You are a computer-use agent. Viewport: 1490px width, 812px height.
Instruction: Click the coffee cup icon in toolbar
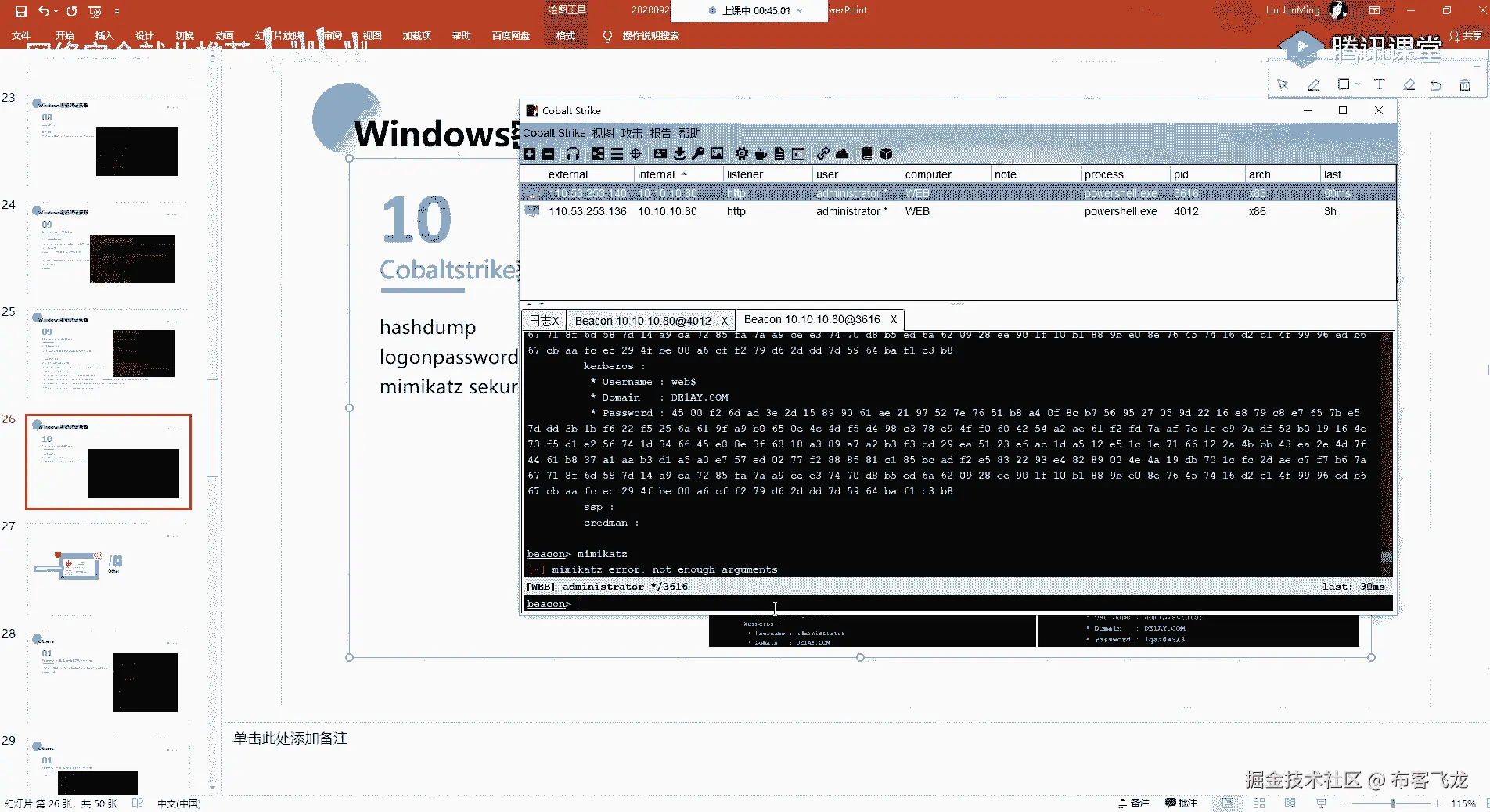(x=760, y=154)
